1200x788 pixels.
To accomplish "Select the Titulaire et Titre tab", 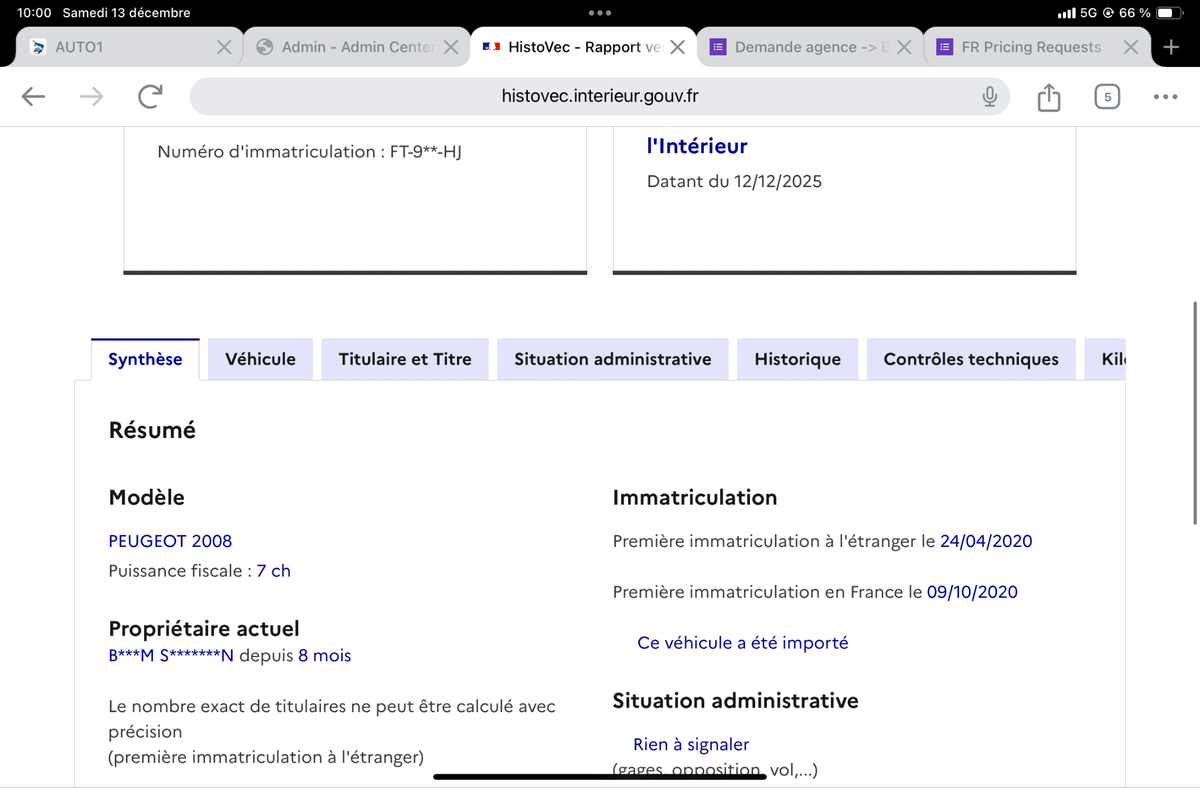I will pos(404,359).
